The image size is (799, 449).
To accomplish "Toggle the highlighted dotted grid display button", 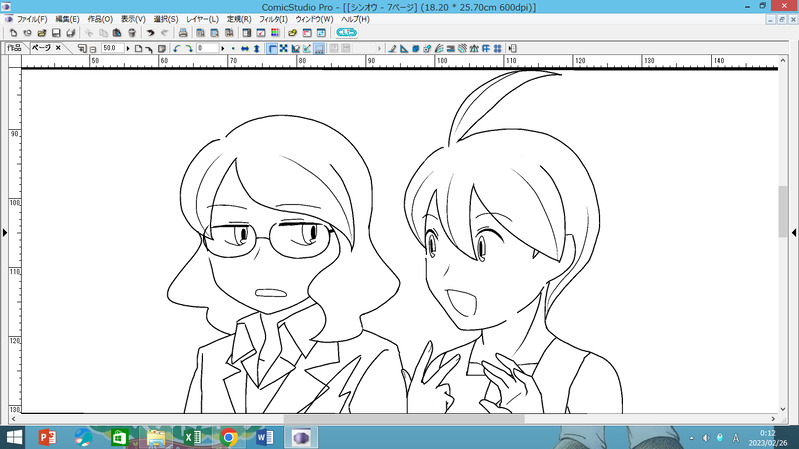I will coord(319,48).
